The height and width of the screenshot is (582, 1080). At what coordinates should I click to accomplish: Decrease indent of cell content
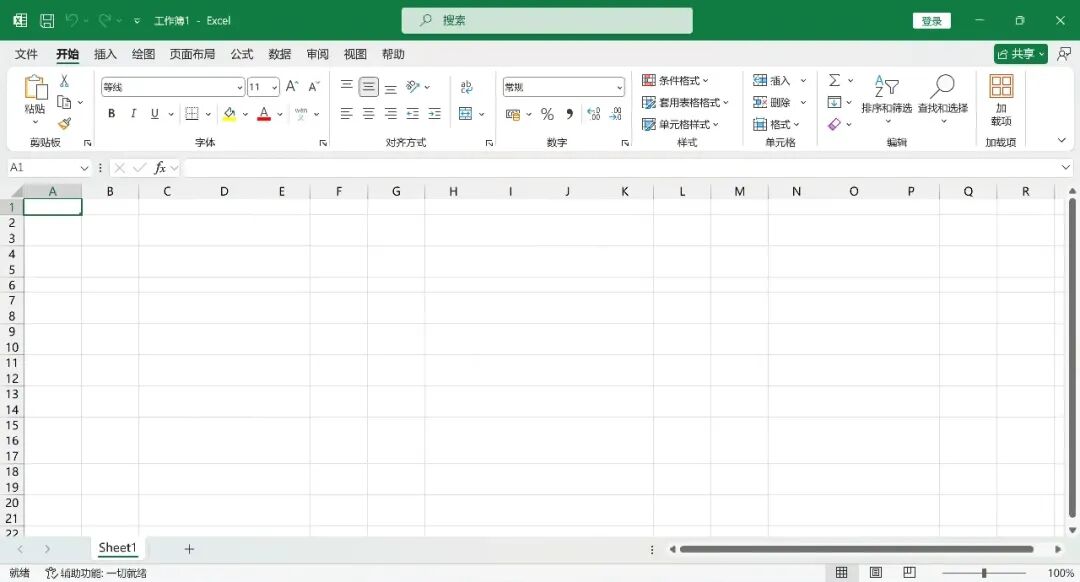tap(413, 114)
